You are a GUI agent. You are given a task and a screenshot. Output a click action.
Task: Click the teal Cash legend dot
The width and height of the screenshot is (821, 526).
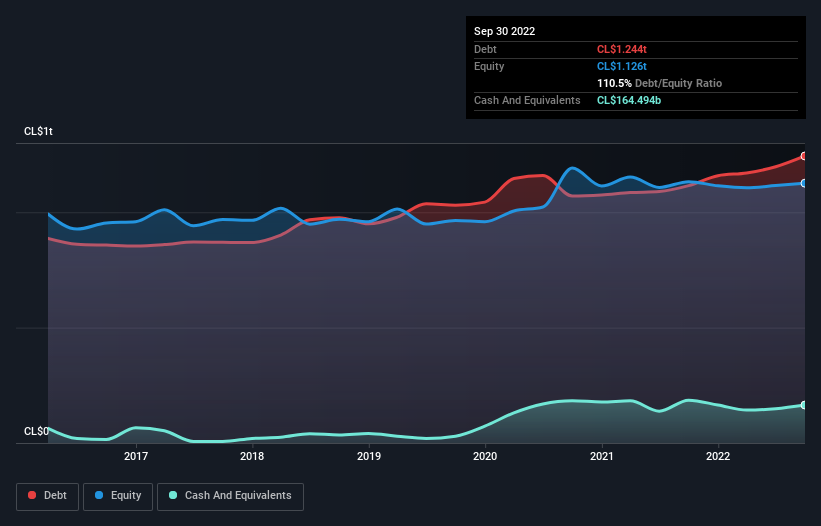173,495
